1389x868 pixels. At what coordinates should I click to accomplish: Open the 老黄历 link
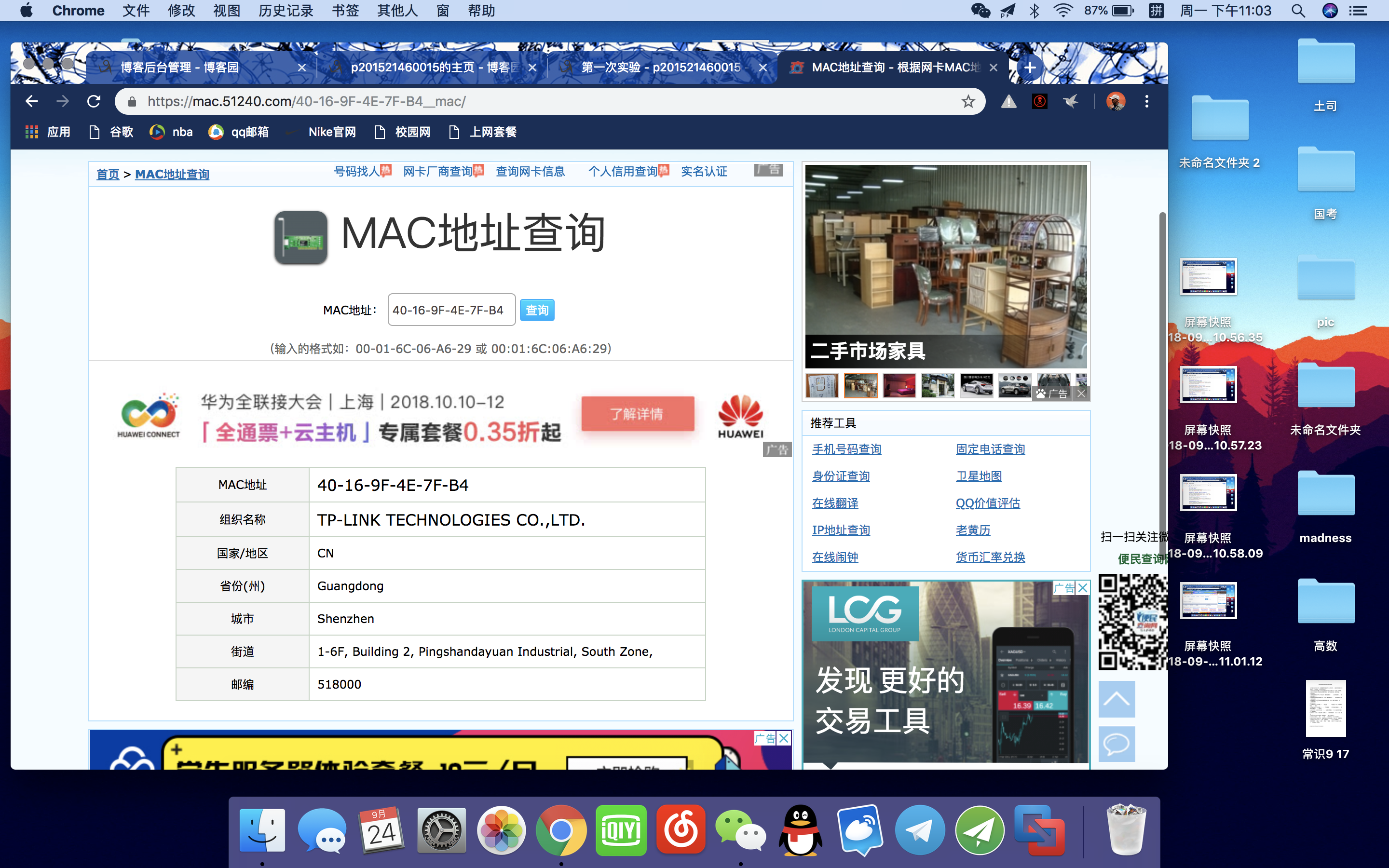coord(973,530)
